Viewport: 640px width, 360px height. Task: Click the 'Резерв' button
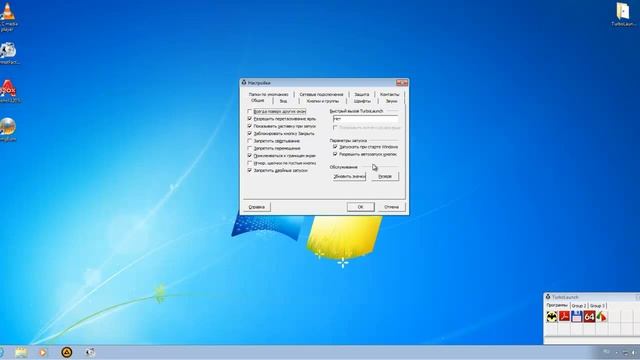point(385,176)
